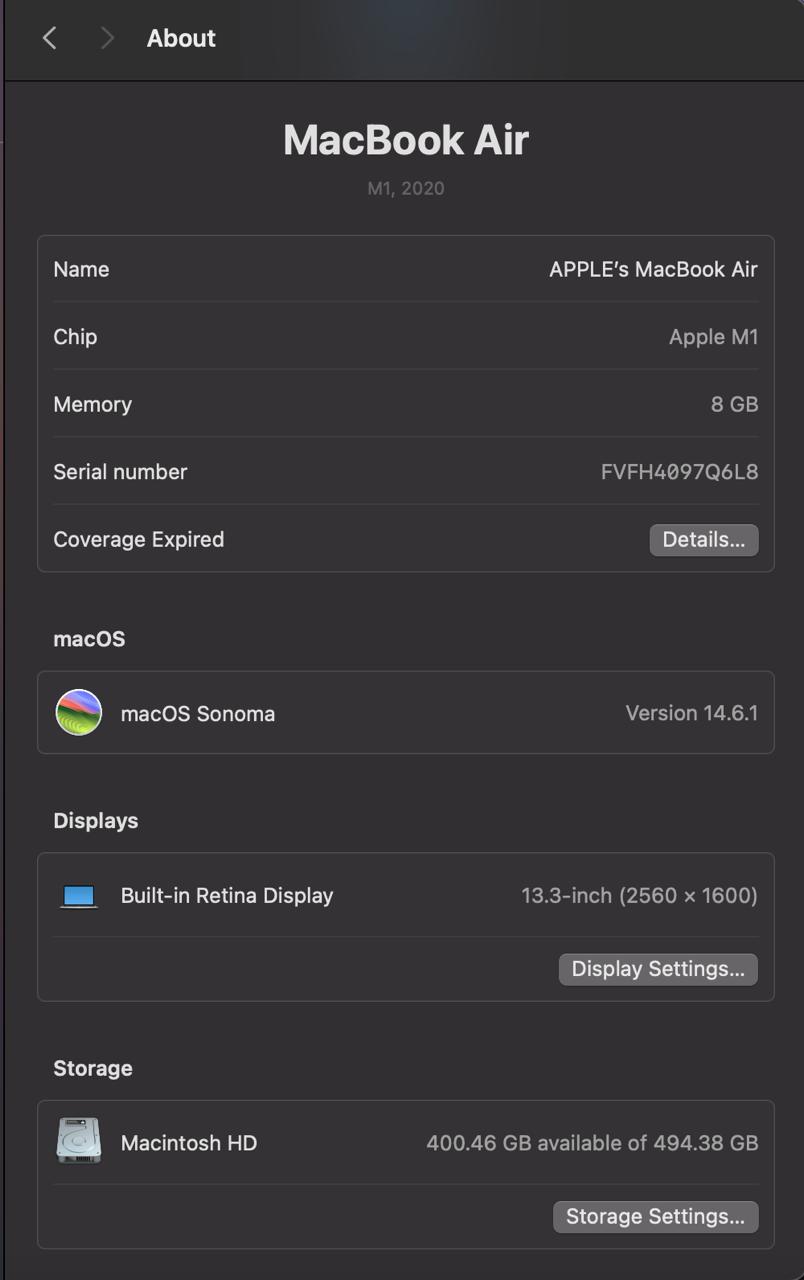Image resolution: width=804 pixels, height=1280 pixels.
Task: Click the Displays section heading
Action: tap(96, 821)
